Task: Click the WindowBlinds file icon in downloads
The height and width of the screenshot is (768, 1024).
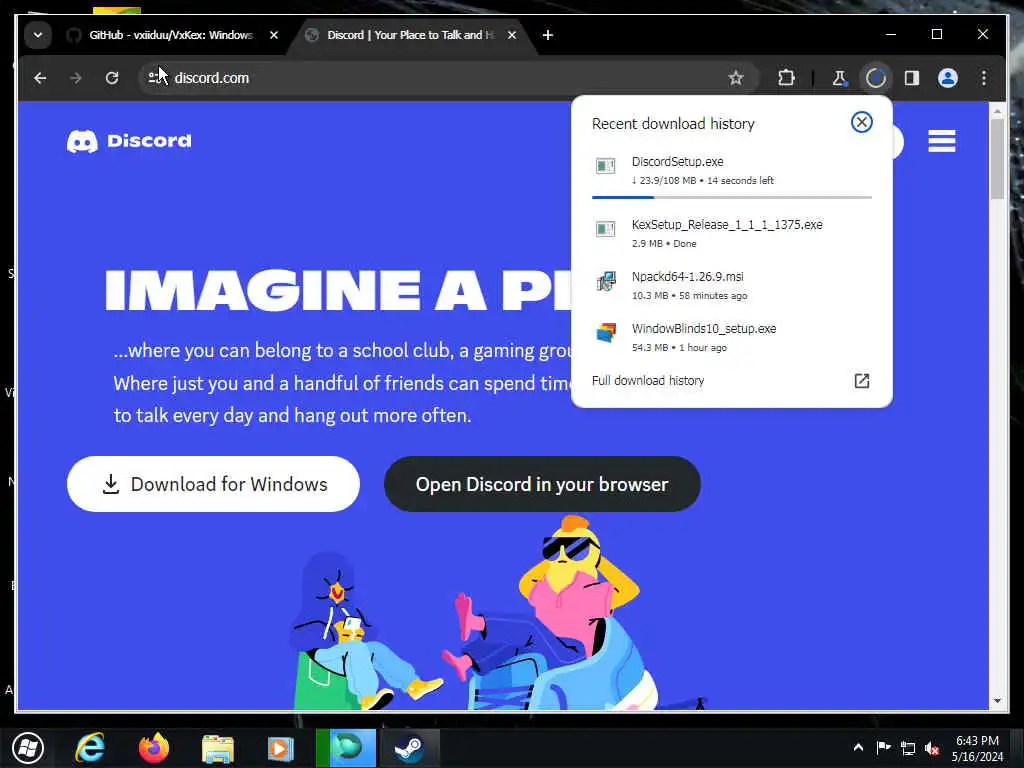Action: (605, 333)
